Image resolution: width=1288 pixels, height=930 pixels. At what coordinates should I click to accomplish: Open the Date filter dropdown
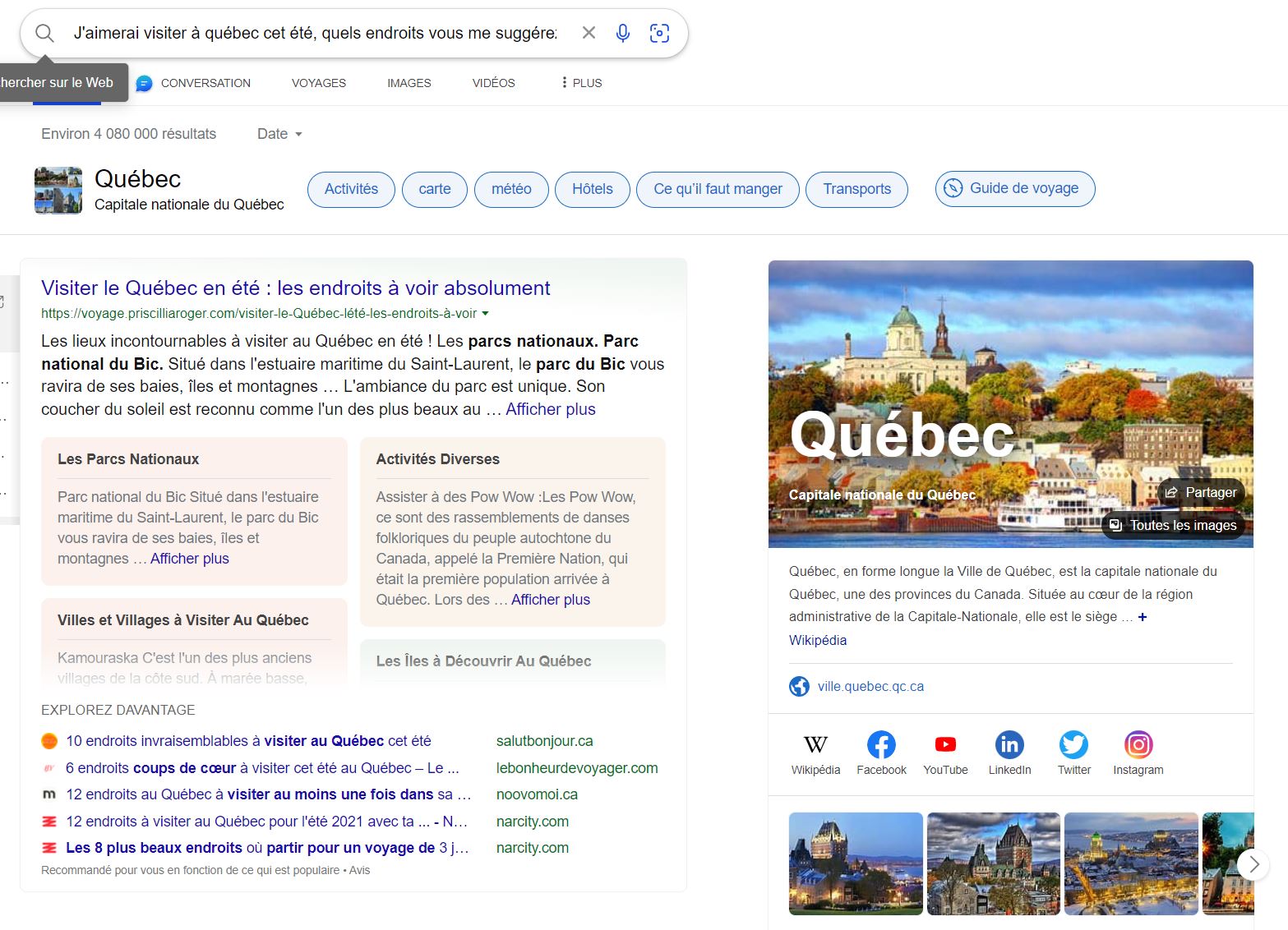(278, 133)
